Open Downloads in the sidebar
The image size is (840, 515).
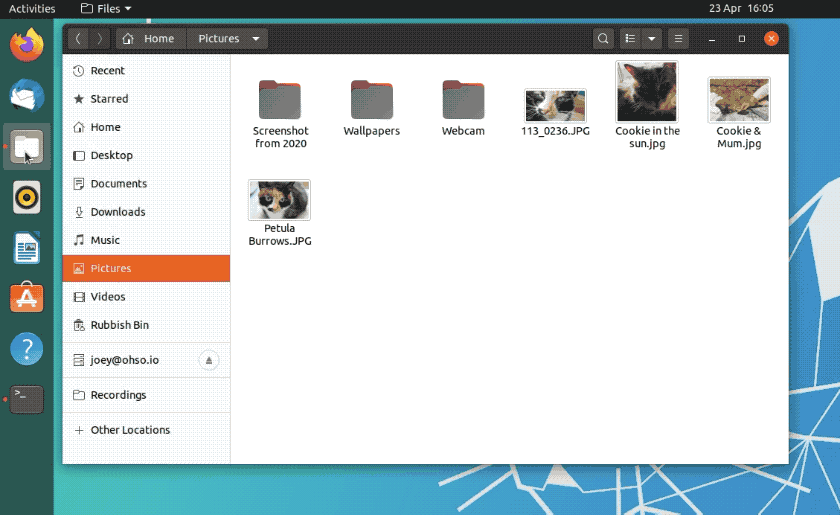117,212
